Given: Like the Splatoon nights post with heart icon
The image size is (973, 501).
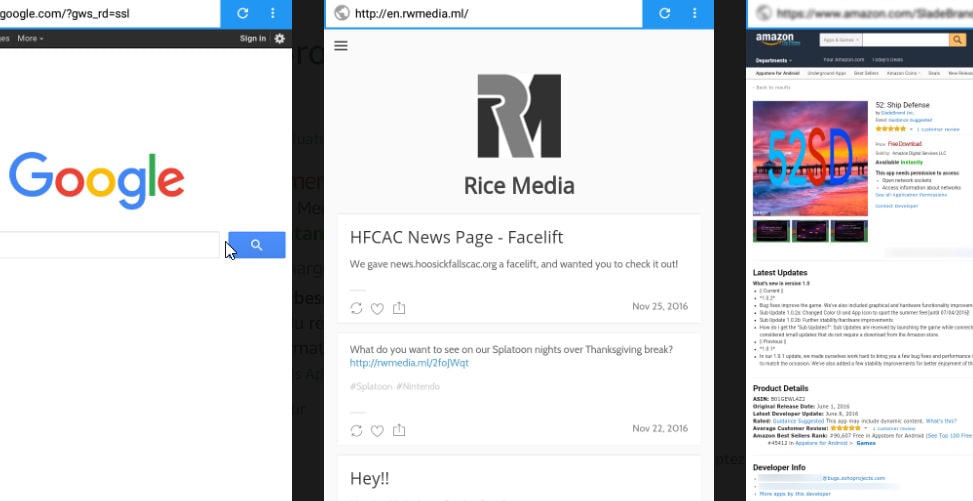Looking at the screenshot, I should click(377, 430).
